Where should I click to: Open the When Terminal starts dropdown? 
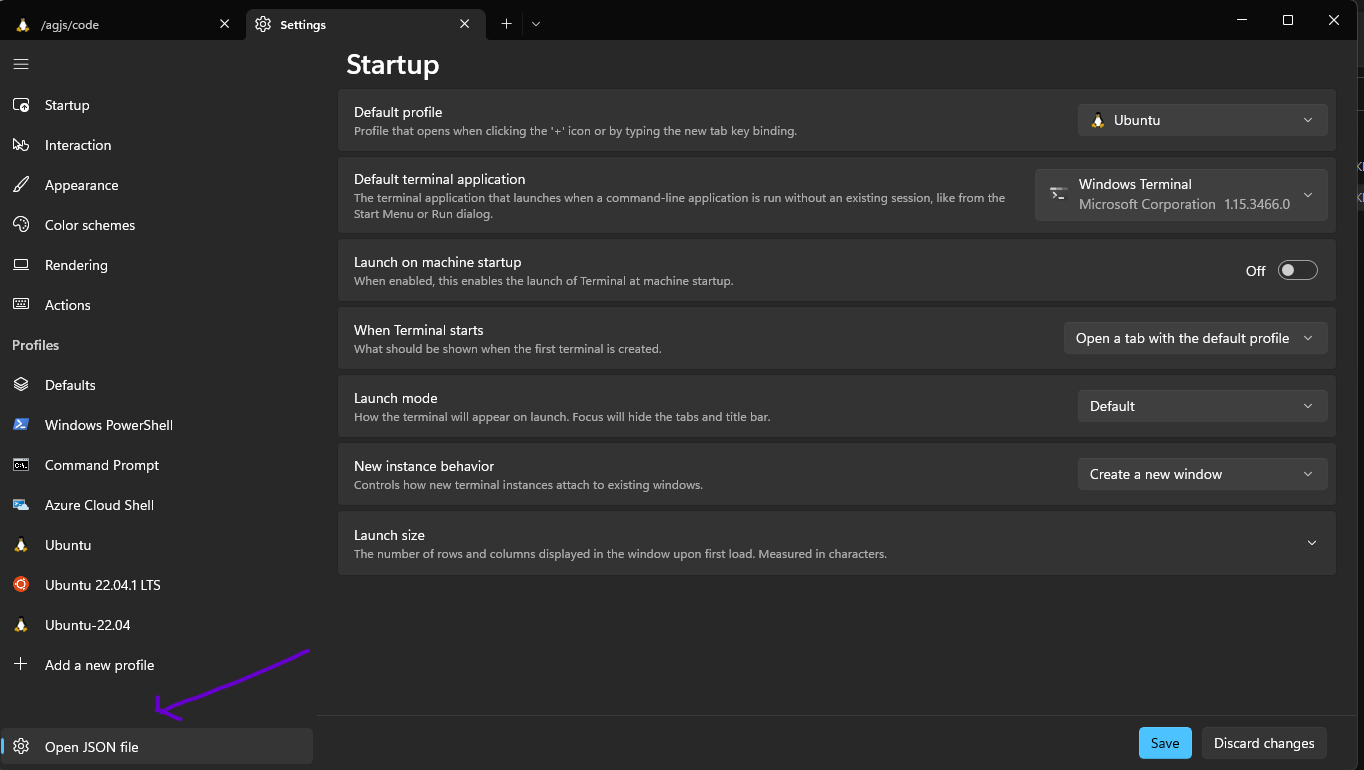[1195, 338]
